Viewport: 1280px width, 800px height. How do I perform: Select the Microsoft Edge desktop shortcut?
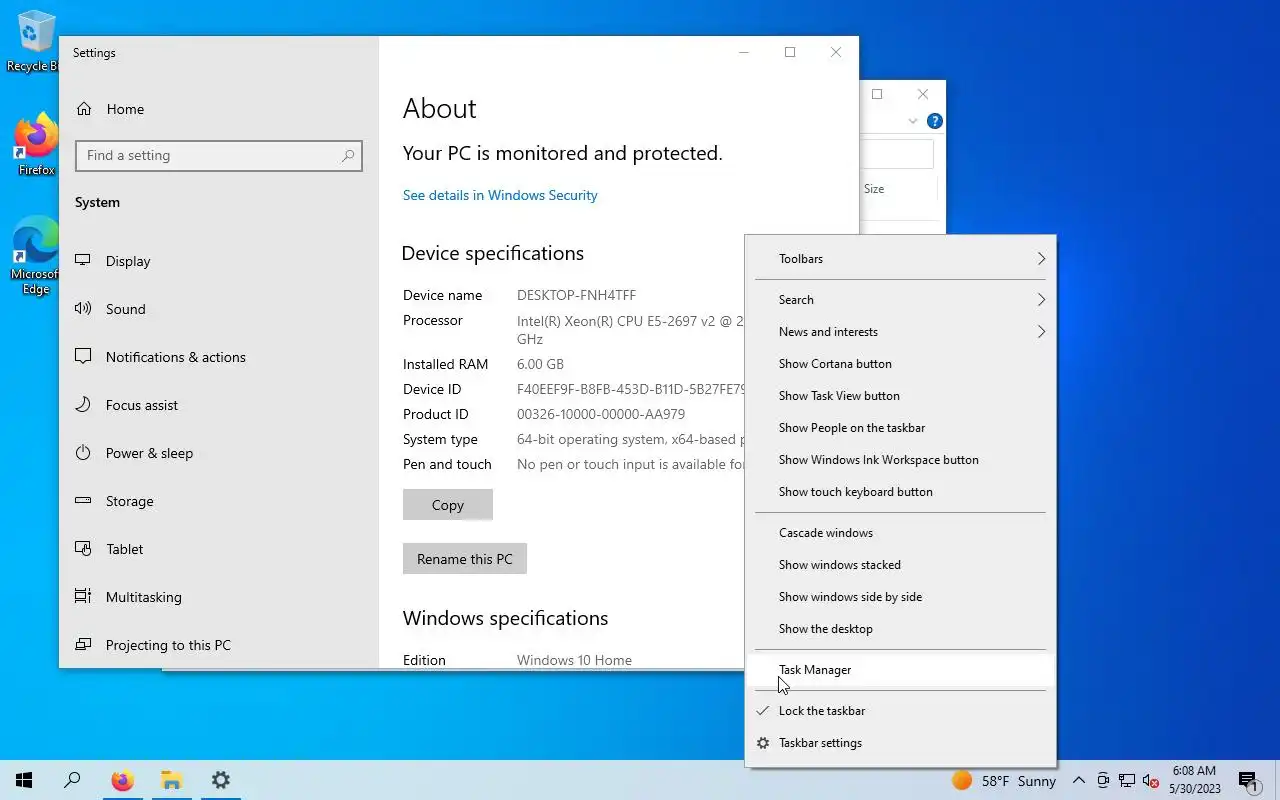(36, 256)
